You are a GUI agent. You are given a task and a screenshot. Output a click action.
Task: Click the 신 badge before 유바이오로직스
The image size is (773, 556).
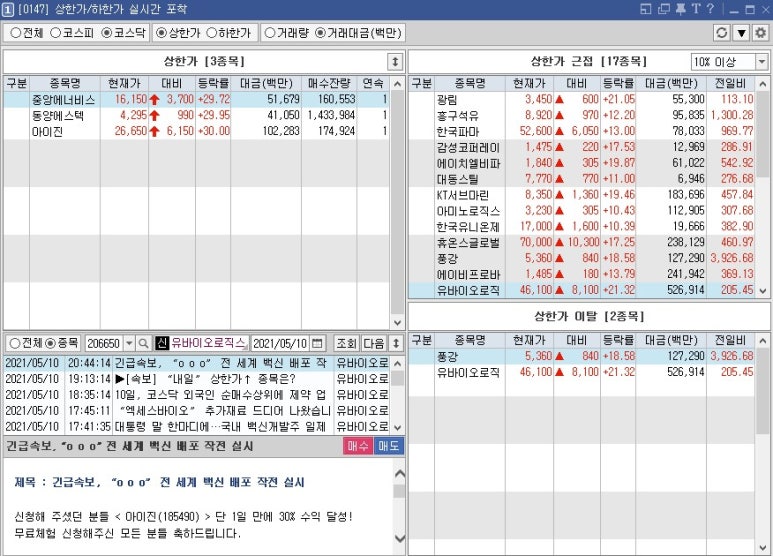click(x=162, y=343)
